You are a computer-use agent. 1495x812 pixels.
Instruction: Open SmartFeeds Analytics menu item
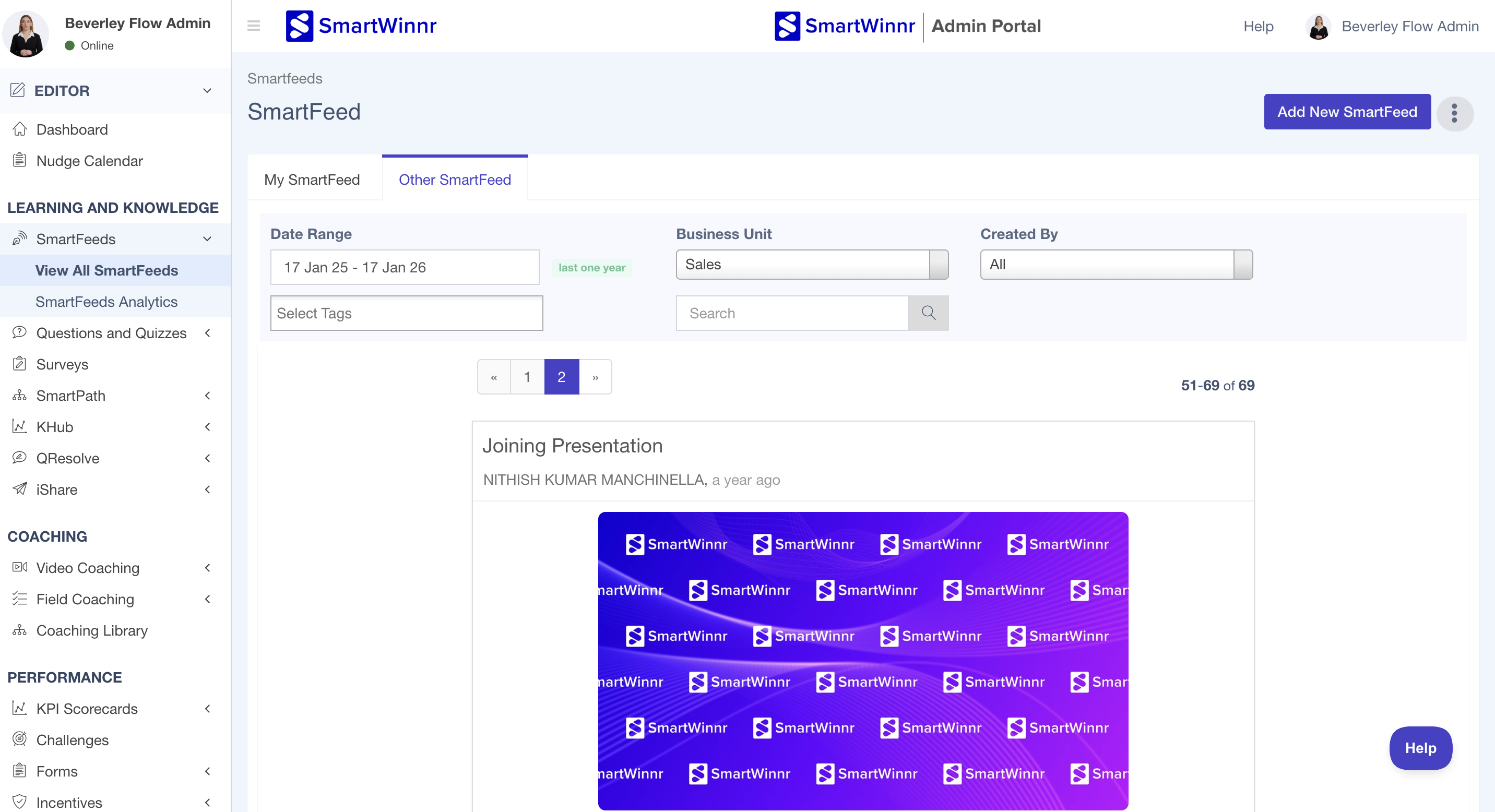[x=106, y=302]
